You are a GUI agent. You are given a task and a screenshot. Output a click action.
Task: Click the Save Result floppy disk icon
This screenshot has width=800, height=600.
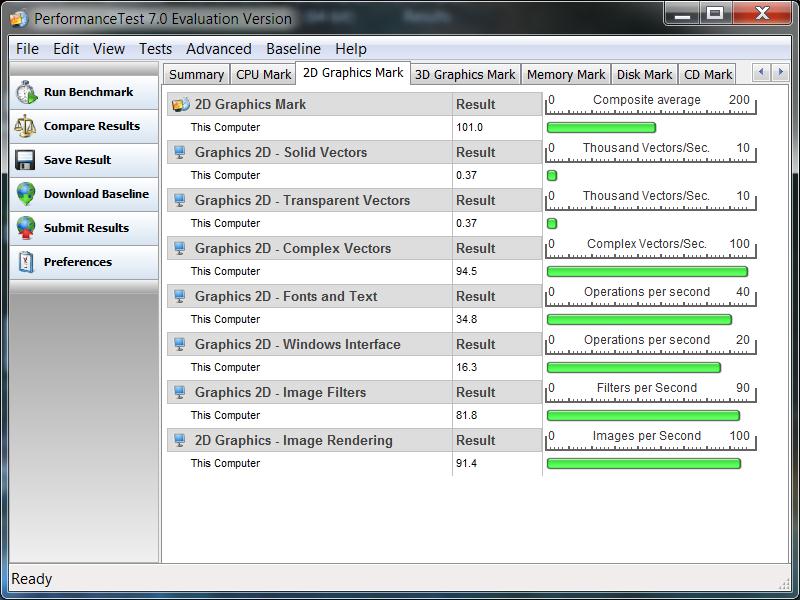pyautogui.click(x=25, y=160)
